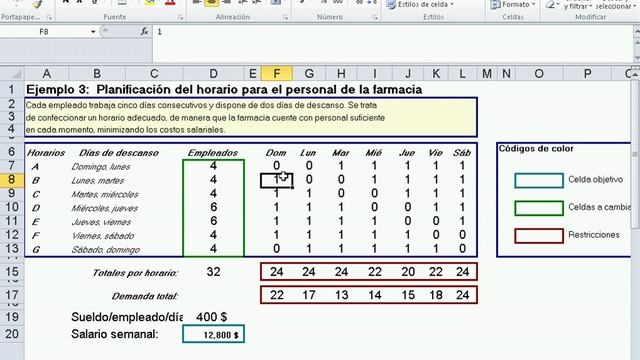Click the formula bar expand arrow
The height and width of the screenshot is (360, 640).
pos(636,32)
